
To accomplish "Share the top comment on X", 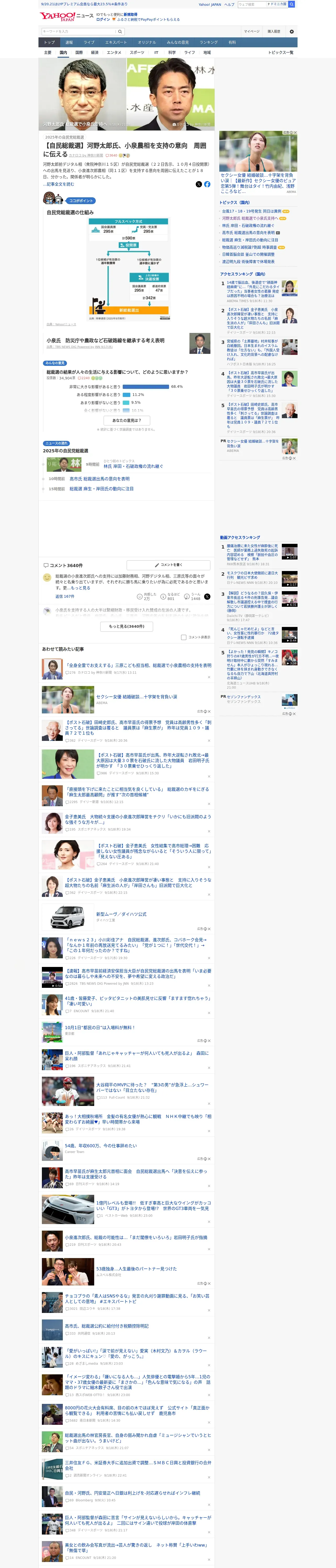I will [x=207, y=597].
